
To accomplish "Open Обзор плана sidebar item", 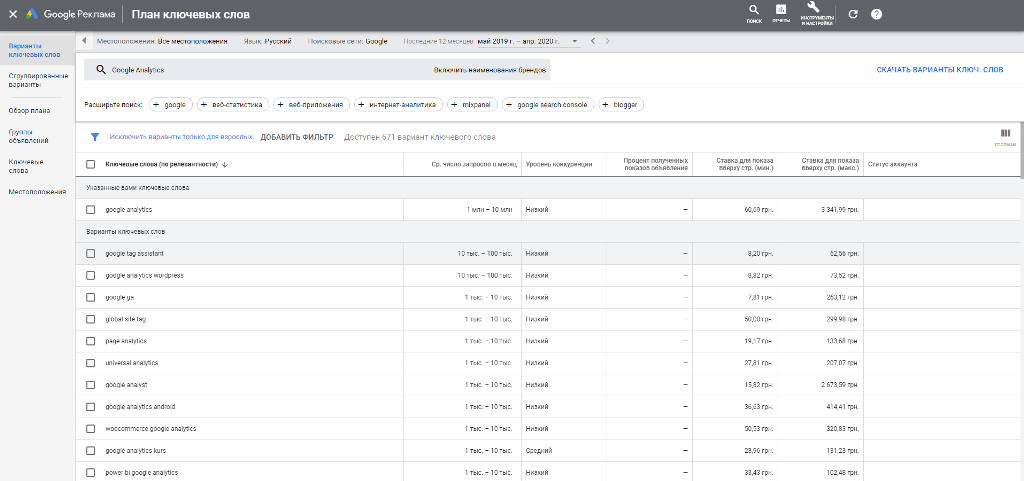I will click(x=29, y=110).
